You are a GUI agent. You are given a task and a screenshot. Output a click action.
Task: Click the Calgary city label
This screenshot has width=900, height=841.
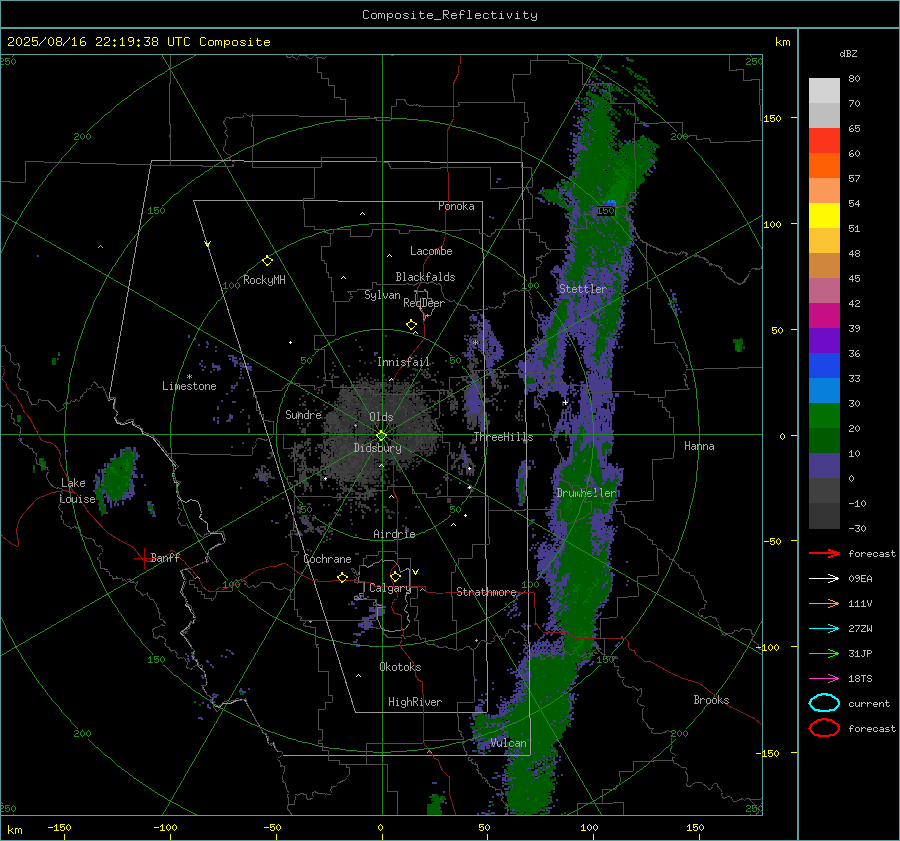point(390,588)
